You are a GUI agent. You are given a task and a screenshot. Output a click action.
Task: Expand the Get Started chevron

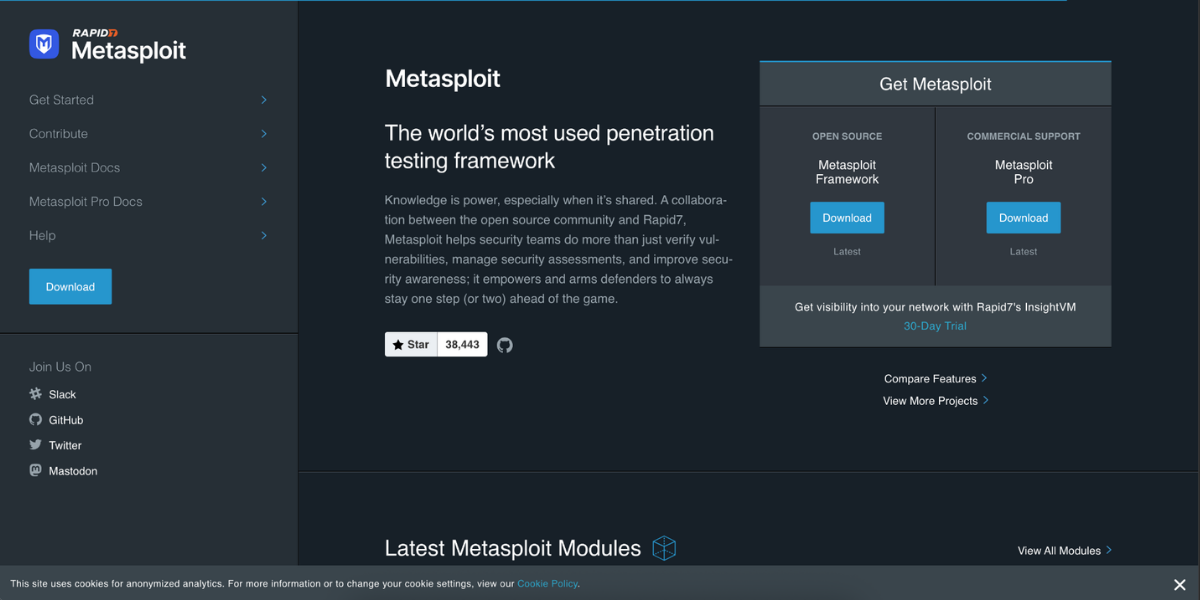point(264,100)
